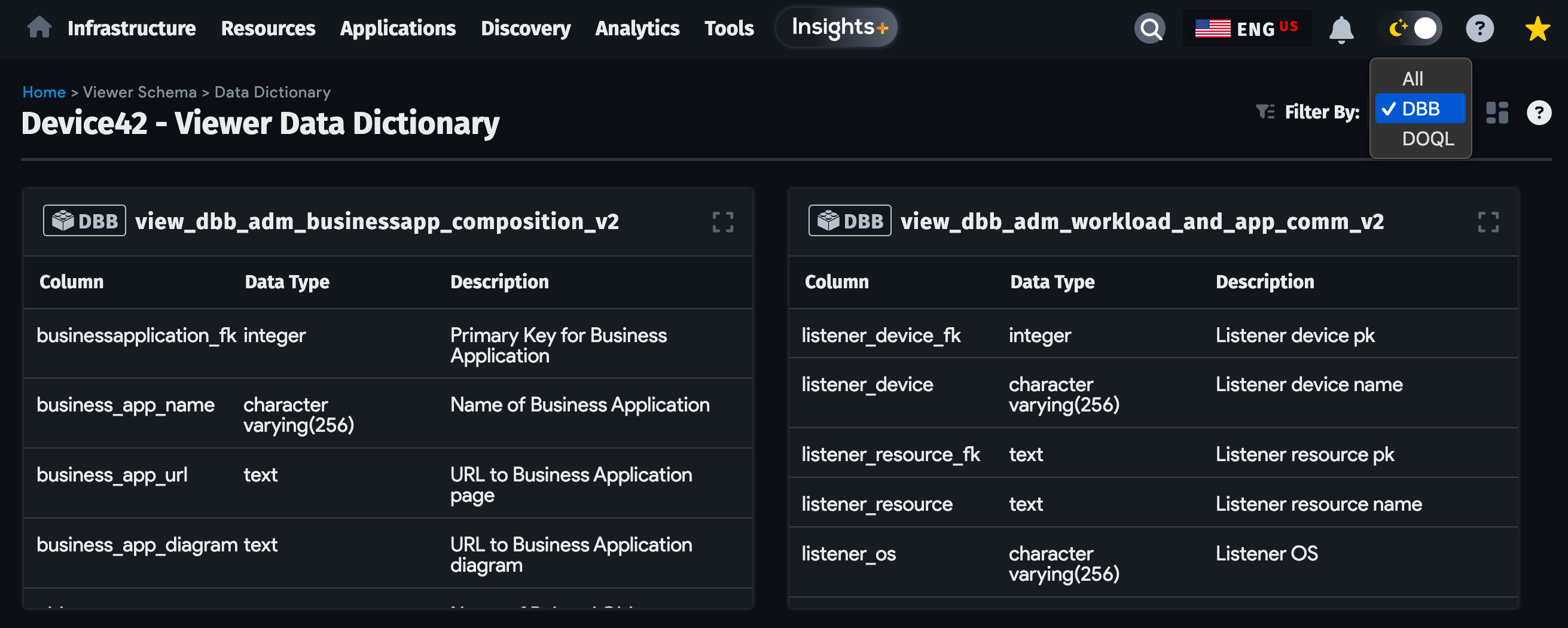The image size is (1568, 628).
Task: Select the listener_os column cell
Action: click(x=849, y=554)
